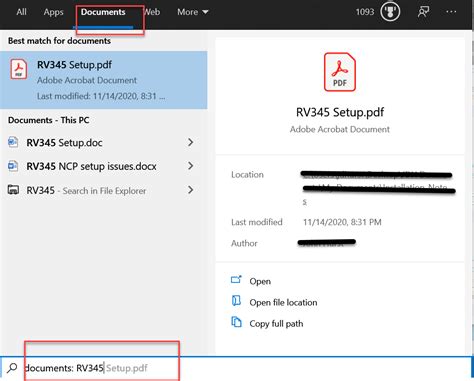Open the three-dot options menu

[451, 12]
